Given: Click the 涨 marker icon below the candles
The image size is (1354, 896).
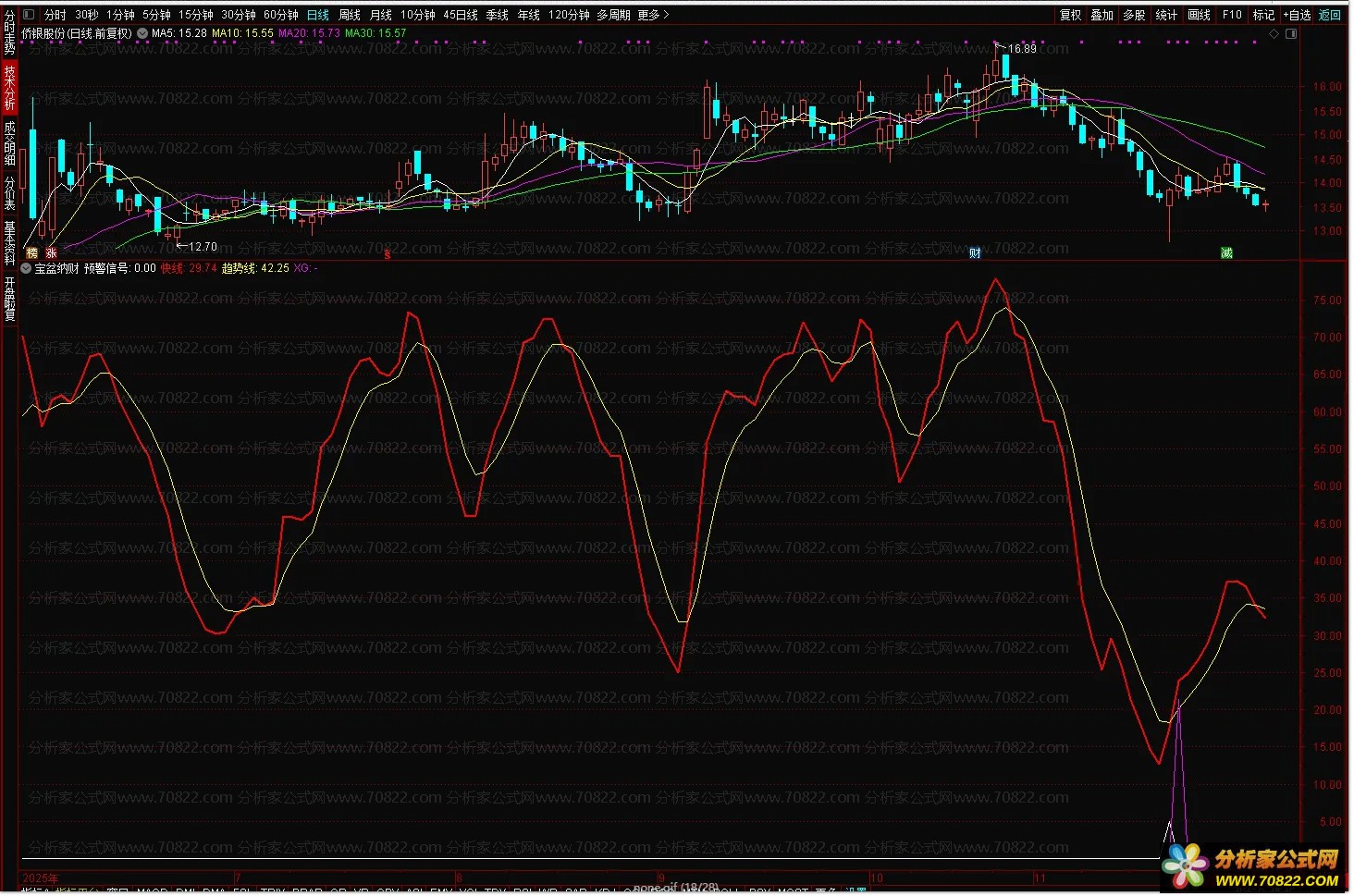Looking at the screenshot, I should point(52,252).
